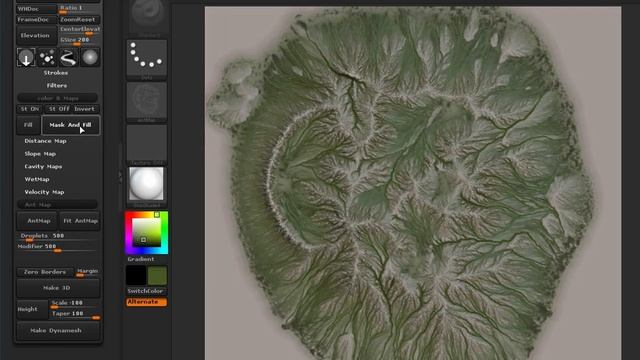
Task: Adjust the Scale 100 slider
Action: 75,303
